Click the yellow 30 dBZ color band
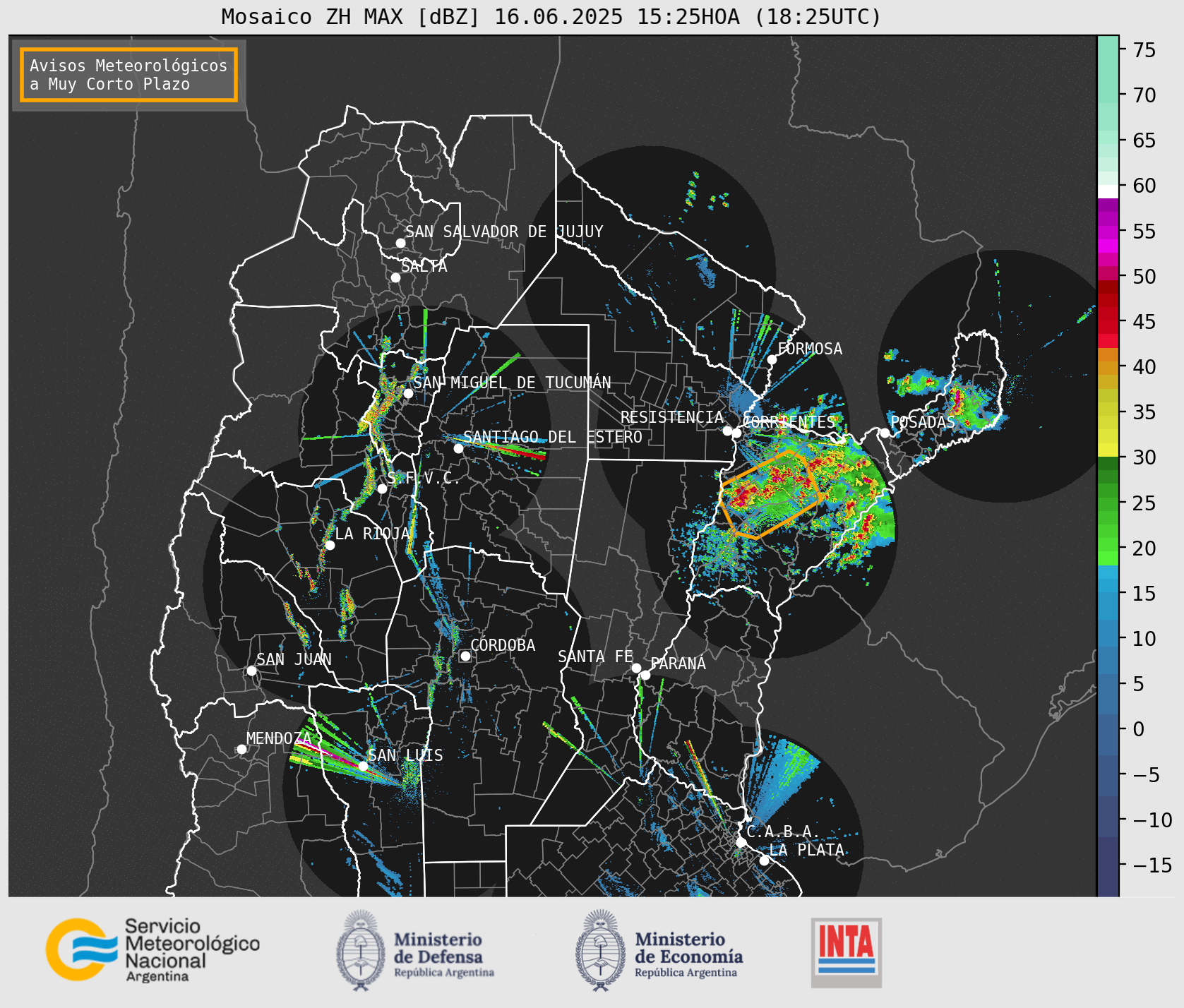The image size is (1184, 1008). click(1108, 450)
